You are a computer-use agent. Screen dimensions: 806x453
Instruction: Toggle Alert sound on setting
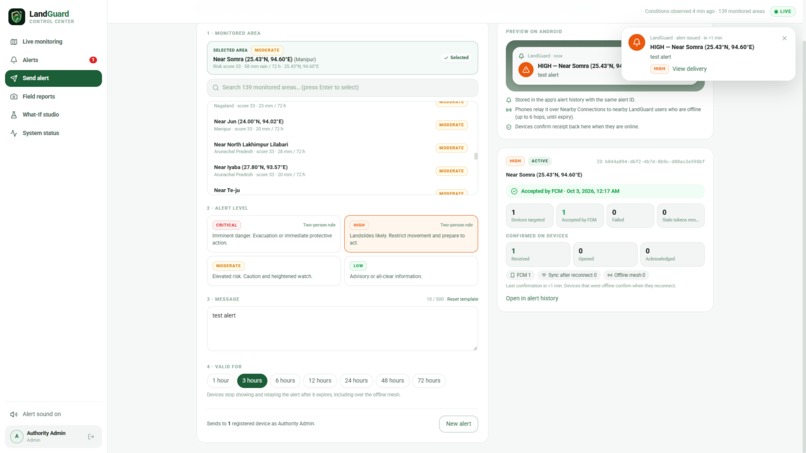tap(53, 414)
